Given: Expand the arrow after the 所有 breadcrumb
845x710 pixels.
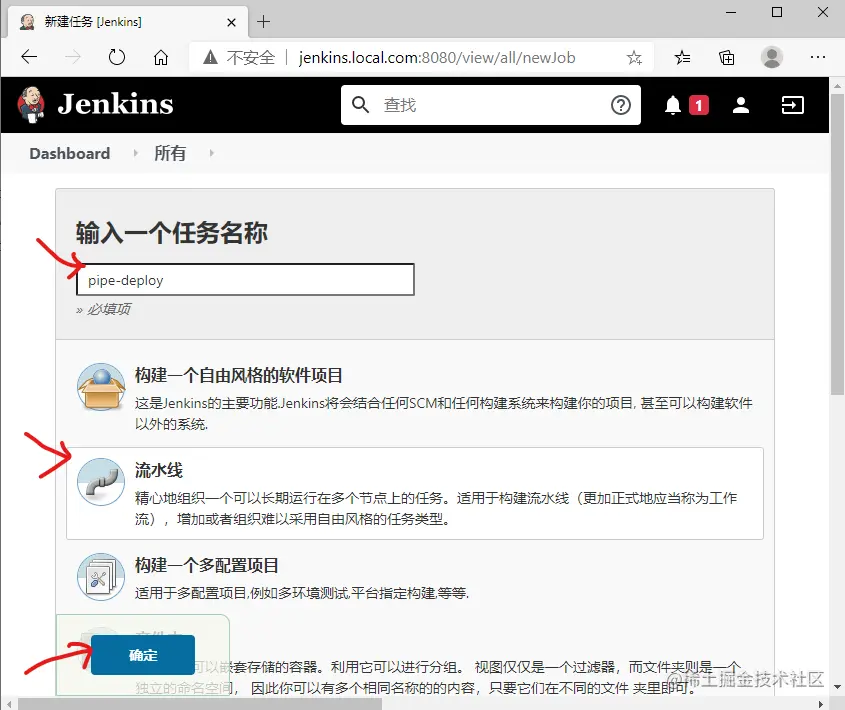Looking at the screenshot, I should (x=212, y=154).
